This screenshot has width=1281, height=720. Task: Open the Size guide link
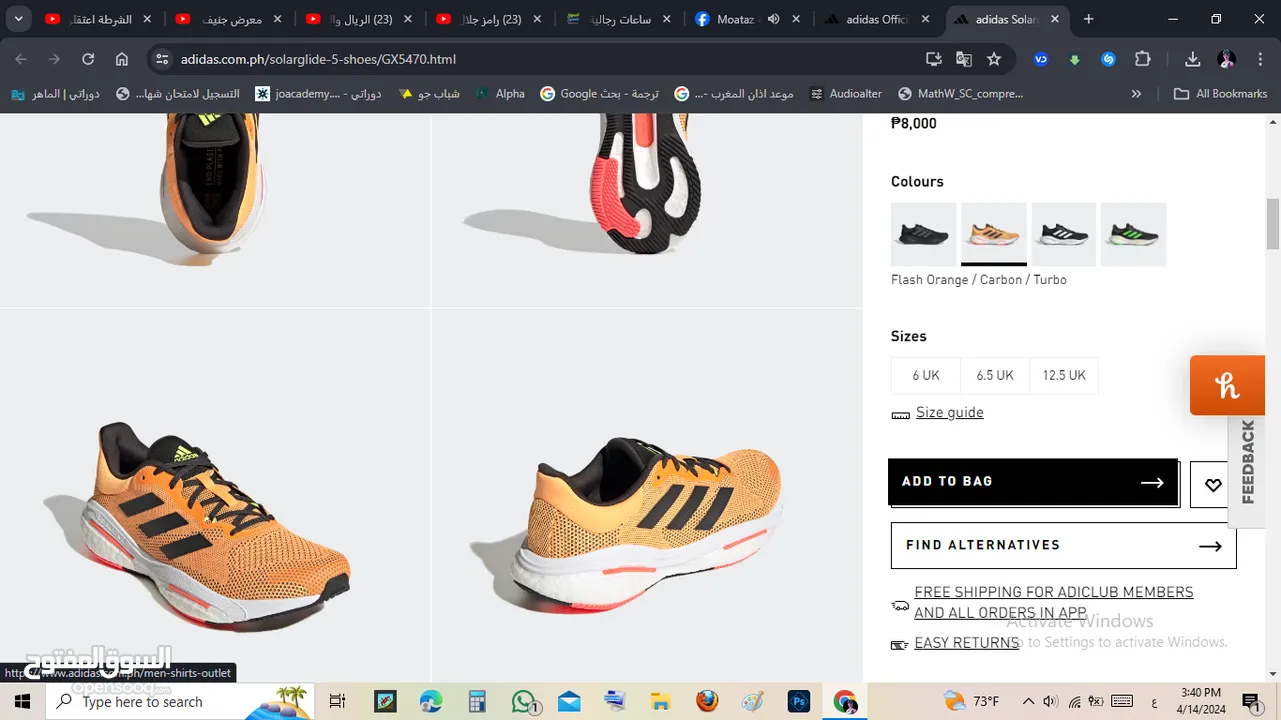point(950,412)
